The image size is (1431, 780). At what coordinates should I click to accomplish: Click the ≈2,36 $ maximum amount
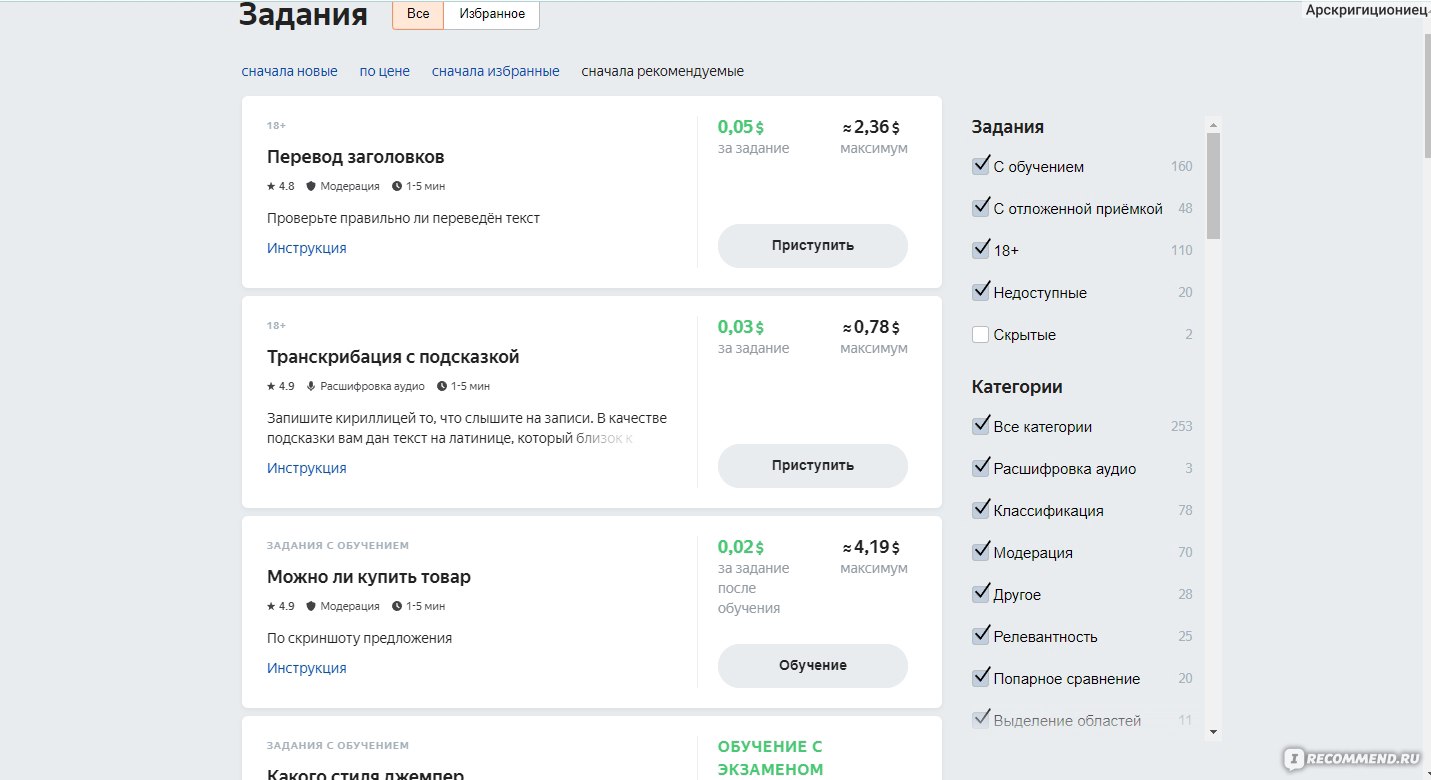pos(871,127)
